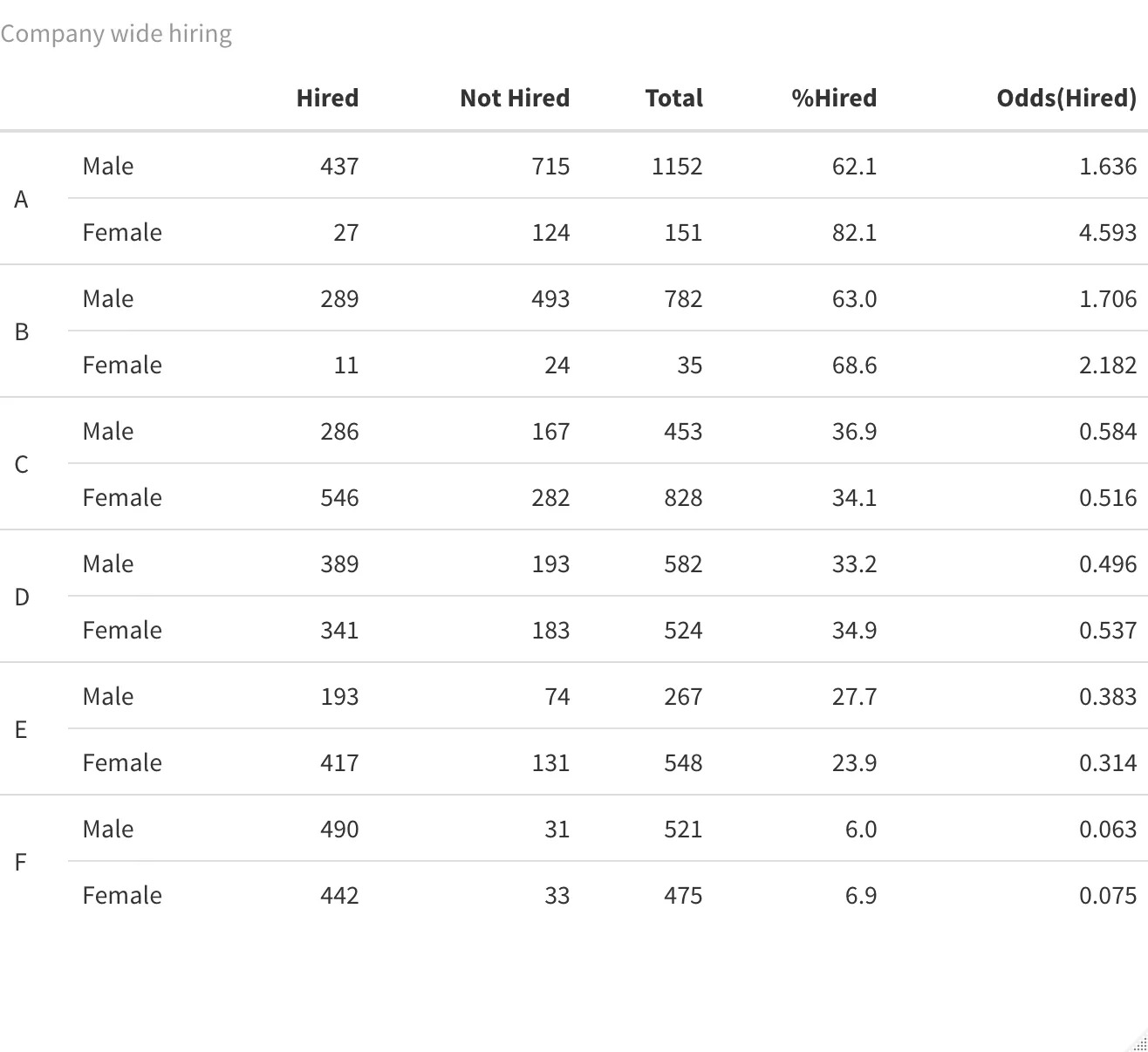Select the Female label in department C
The image size is (1148, 1052).
[x=122, y=498]
